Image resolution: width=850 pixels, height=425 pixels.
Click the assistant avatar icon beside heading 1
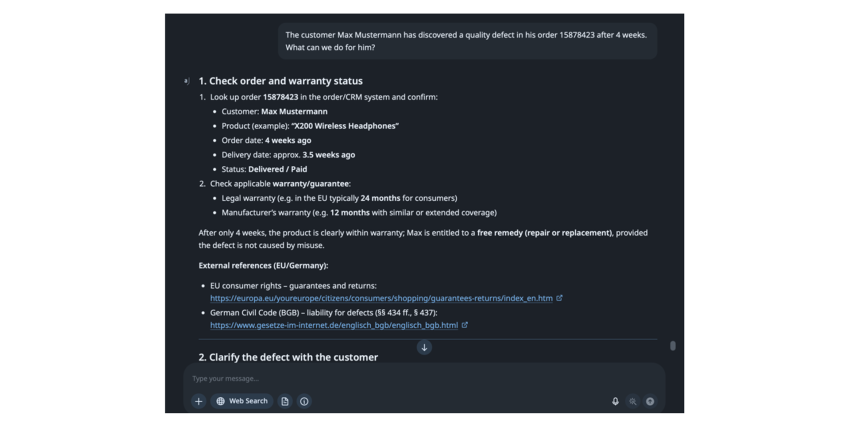point(186,81)
